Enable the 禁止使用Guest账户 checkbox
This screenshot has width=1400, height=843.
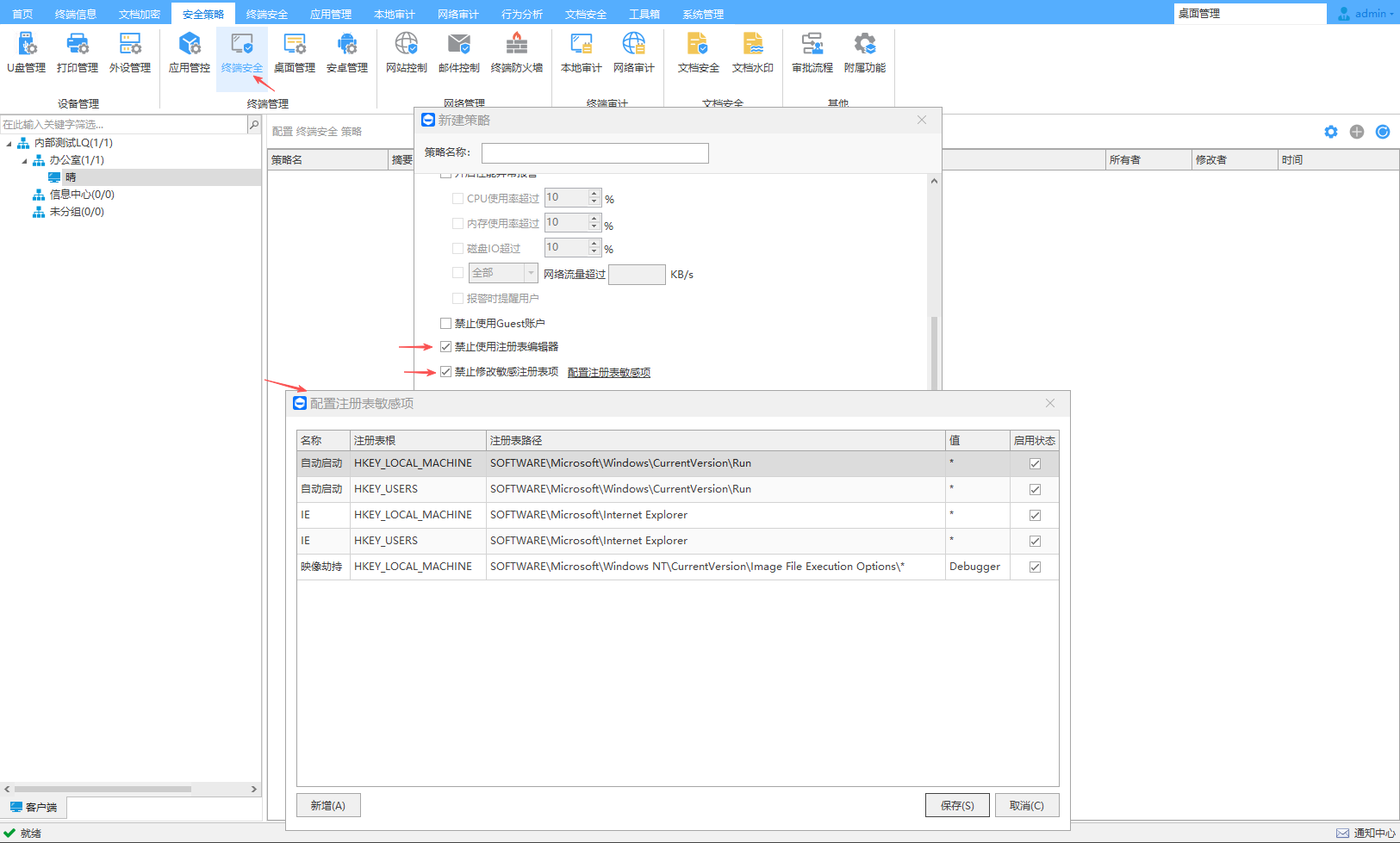point(446,324)
